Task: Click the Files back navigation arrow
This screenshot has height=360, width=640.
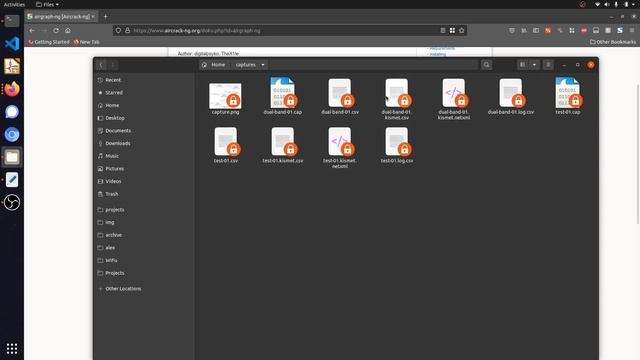Action: tap(101, 65)
